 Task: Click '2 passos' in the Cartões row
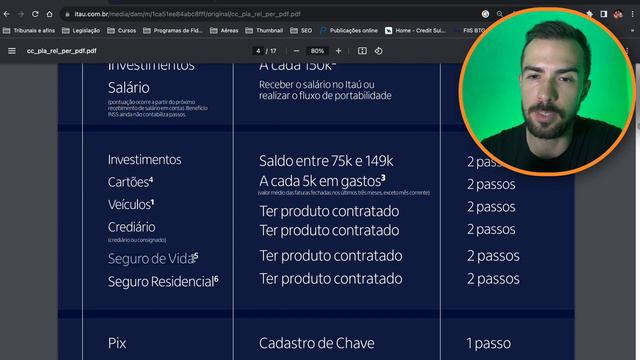tap(491, 184)
